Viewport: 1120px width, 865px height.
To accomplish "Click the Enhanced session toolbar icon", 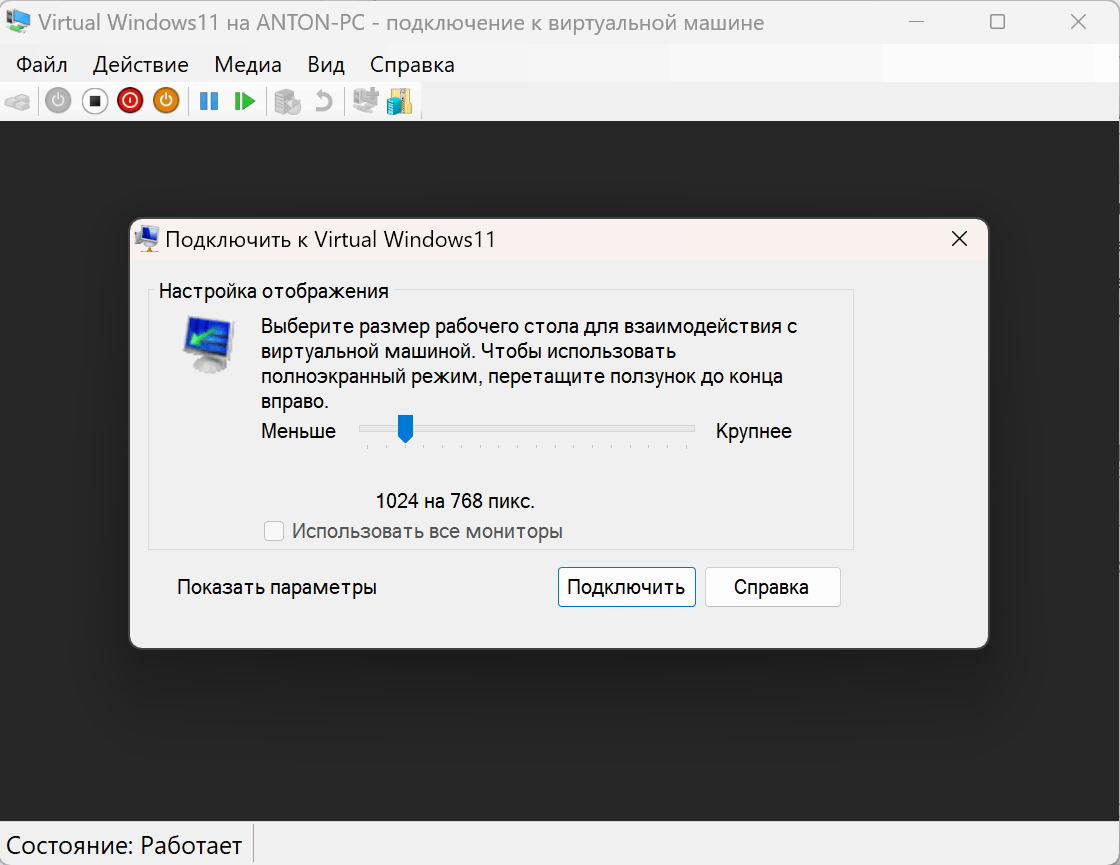I will [366, 101].
